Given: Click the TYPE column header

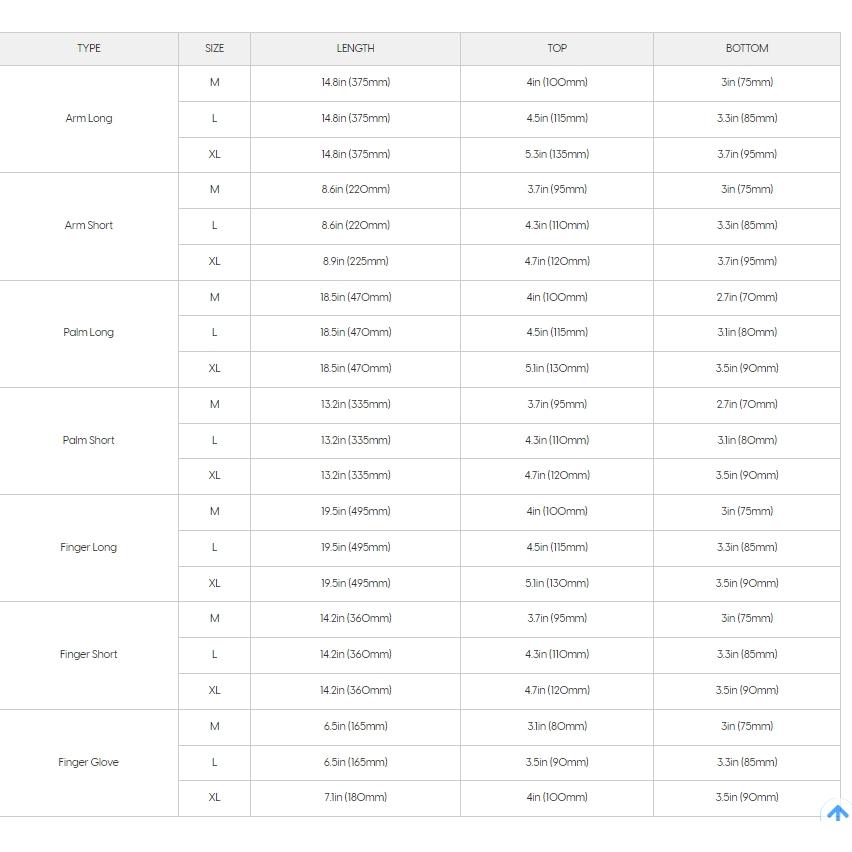Looking at the screenshot, I should (x=89, y=48).
